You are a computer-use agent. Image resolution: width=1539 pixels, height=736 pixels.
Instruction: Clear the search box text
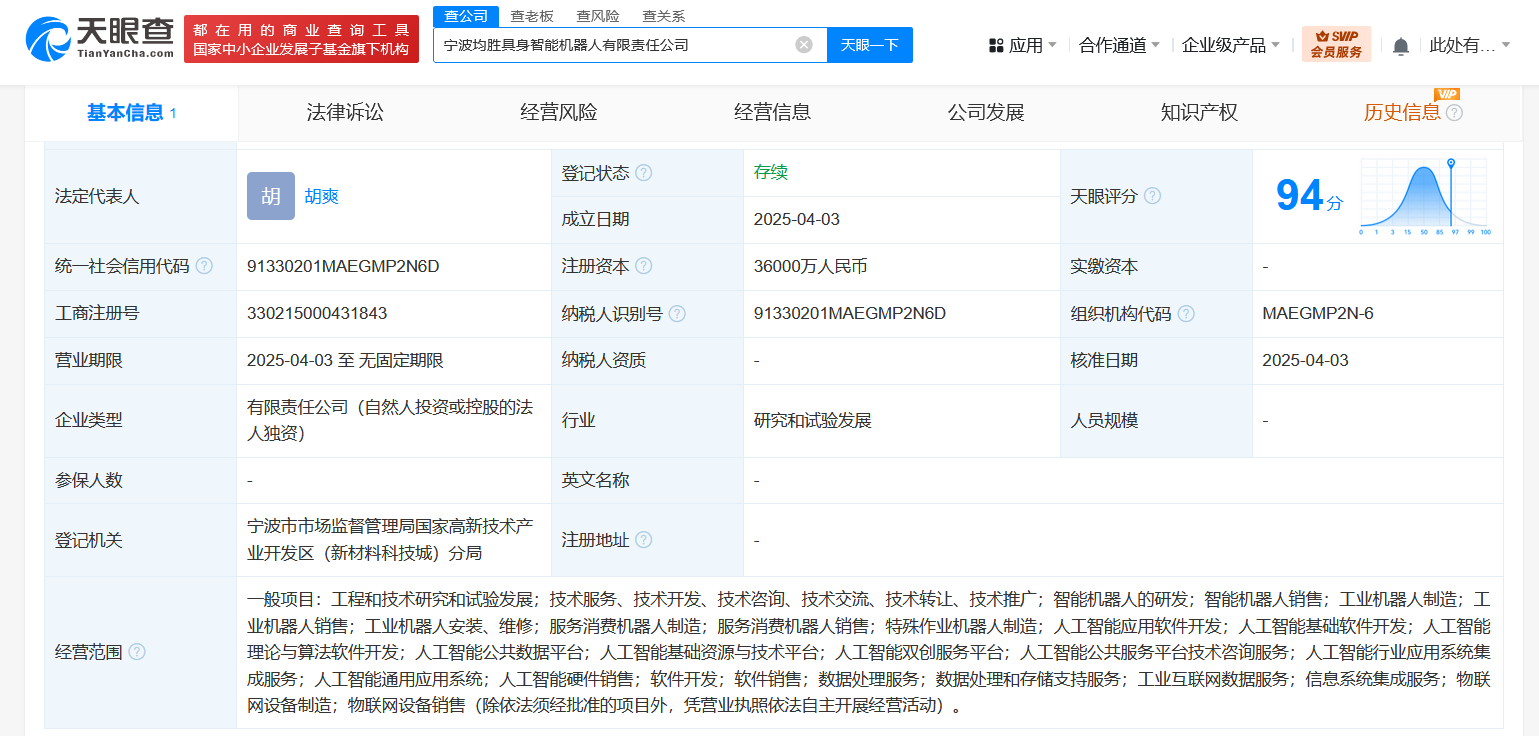(804, 45)
